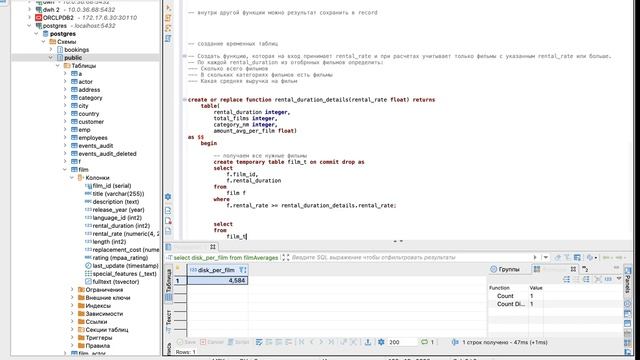This screenshot has height=360, width=640.
Task: Expand the Триггеры folder
Action: point(72,338)
